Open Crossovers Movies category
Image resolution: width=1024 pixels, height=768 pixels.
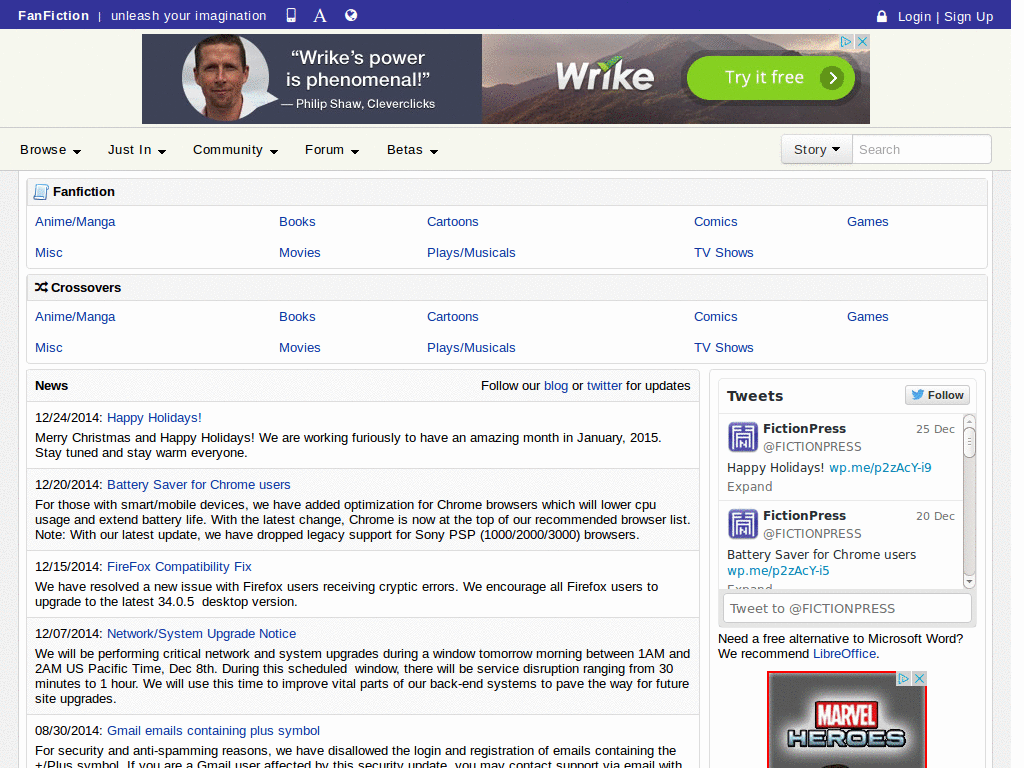click(x=300, y=348)
